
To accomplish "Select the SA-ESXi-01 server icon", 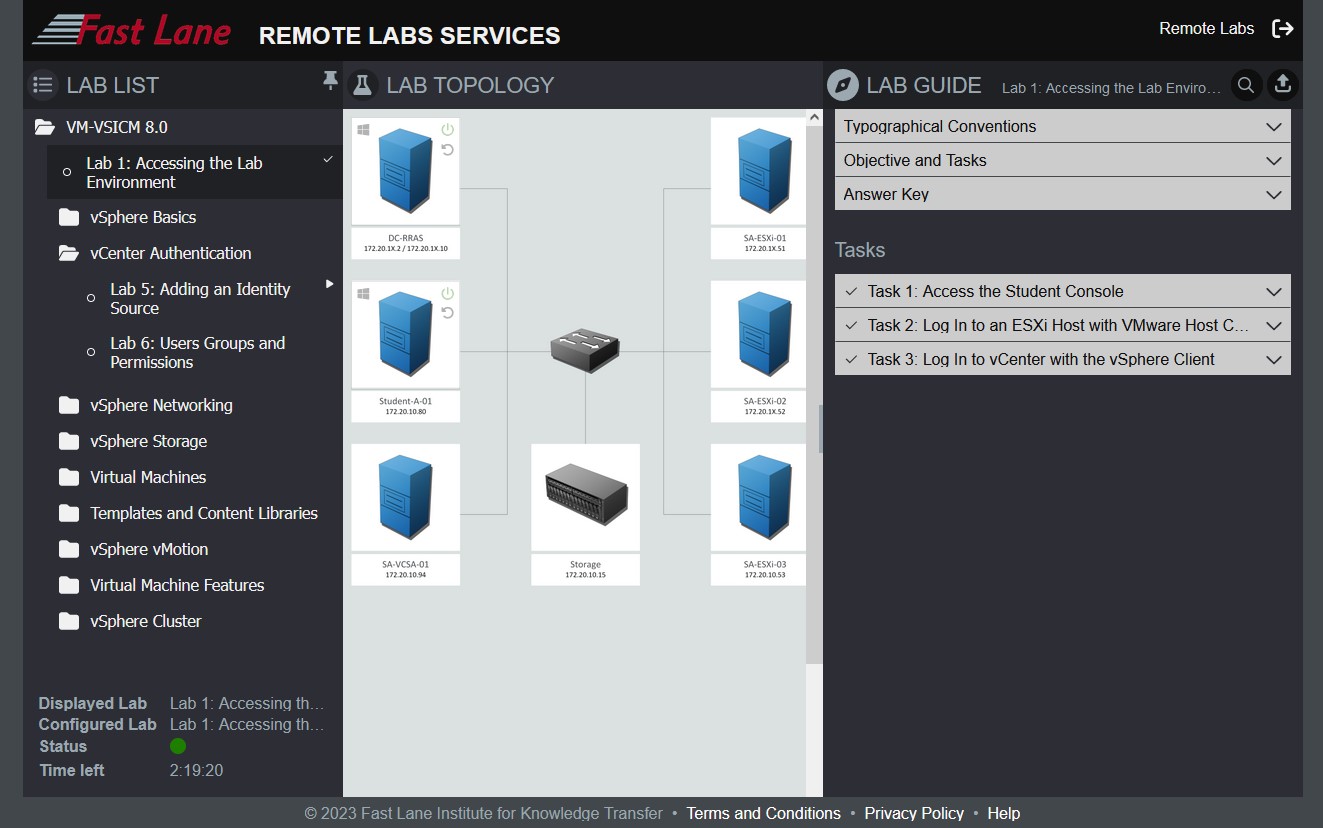I will (x=764, y=170).
